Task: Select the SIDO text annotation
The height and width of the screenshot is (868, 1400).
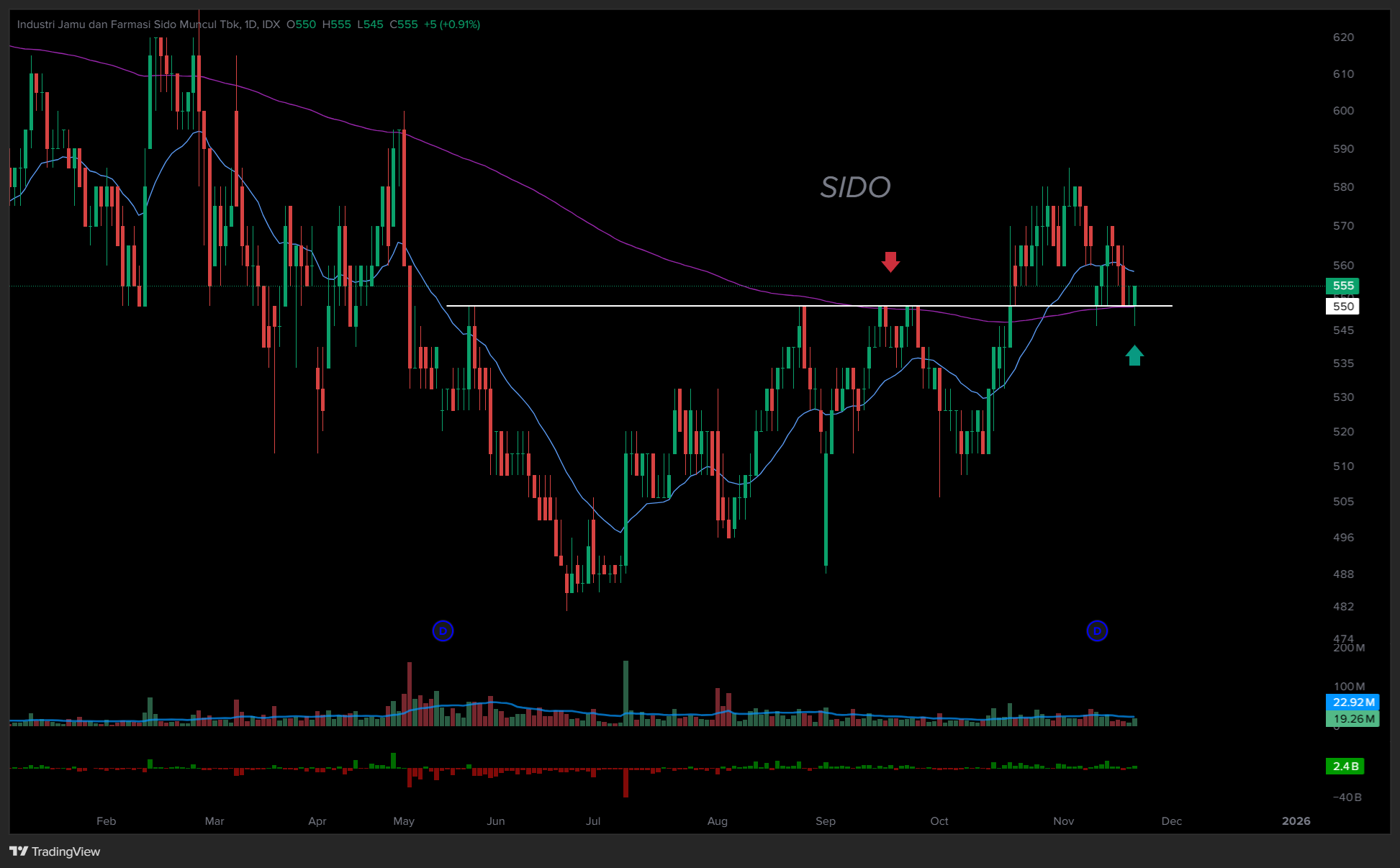Action: [x=855, y=188]
